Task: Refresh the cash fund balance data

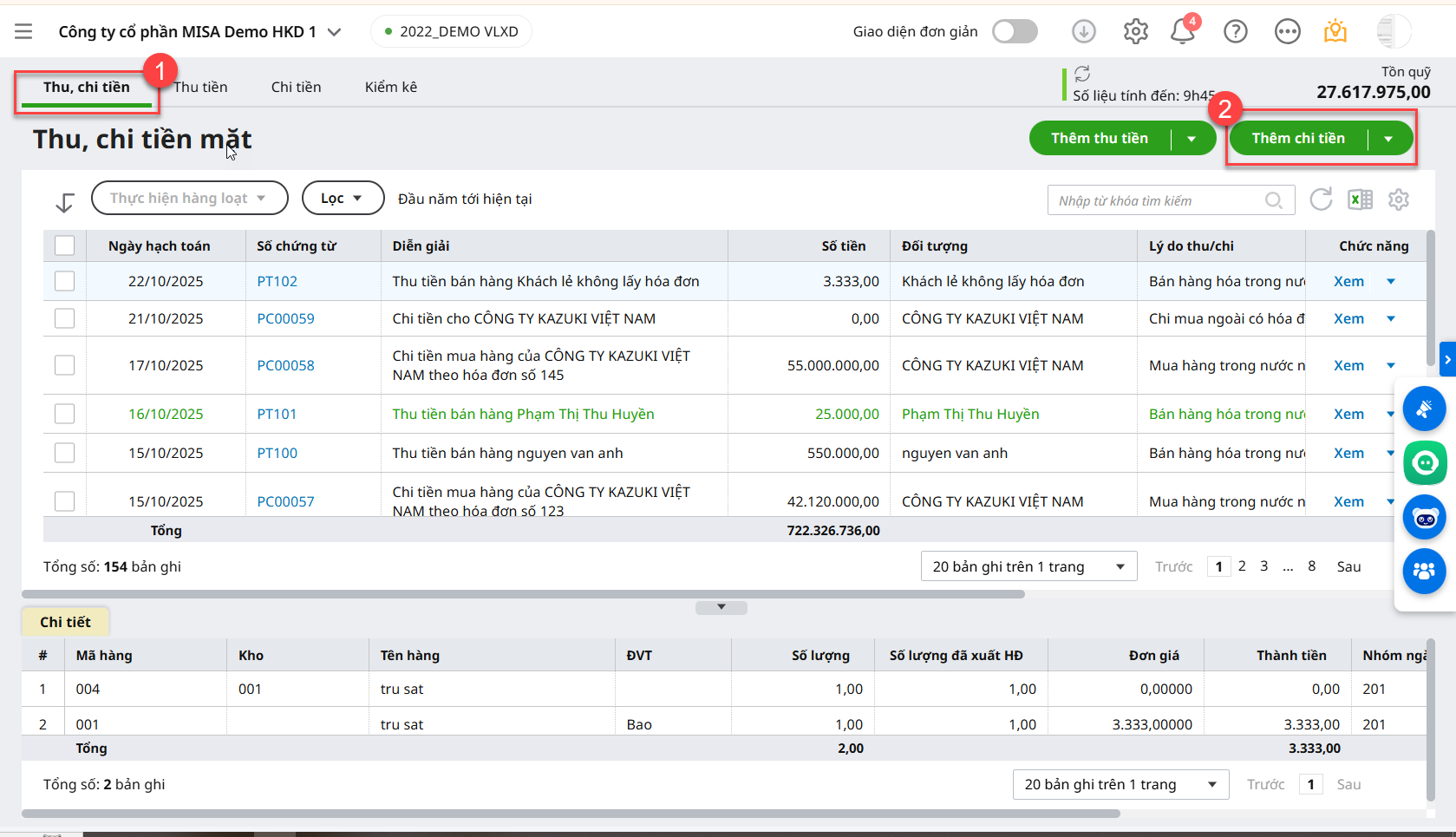Action: 1082,74
